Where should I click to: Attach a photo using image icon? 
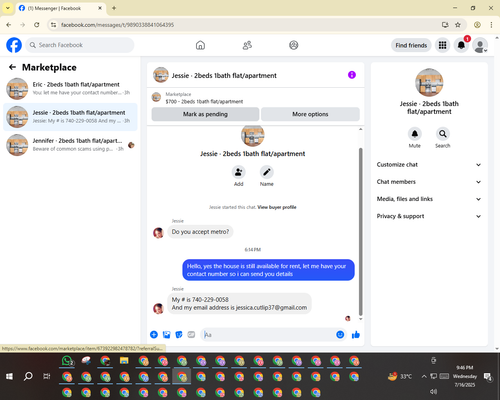(166, 335)
